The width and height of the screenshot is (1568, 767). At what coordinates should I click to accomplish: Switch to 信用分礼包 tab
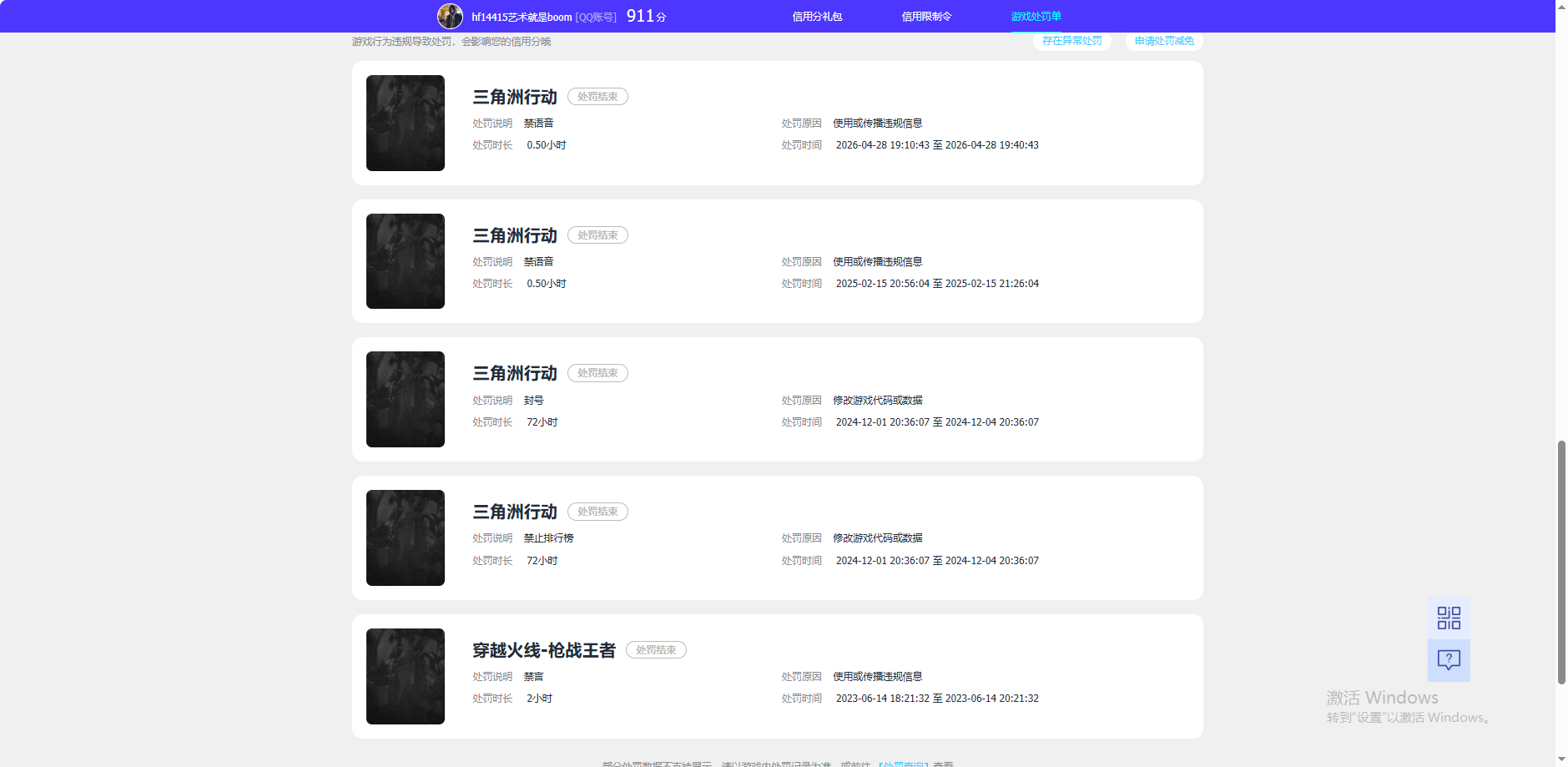click(x=817, y=17)
